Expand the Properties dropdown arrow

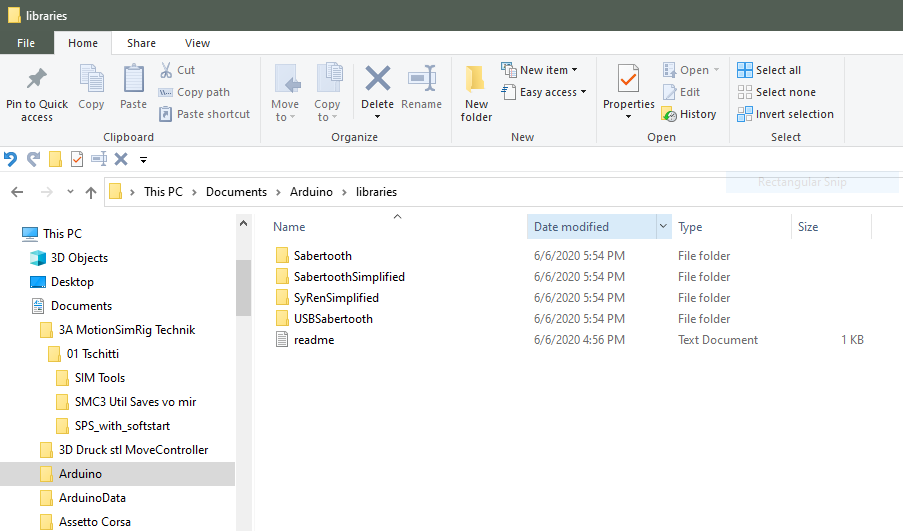pos(628,117)
